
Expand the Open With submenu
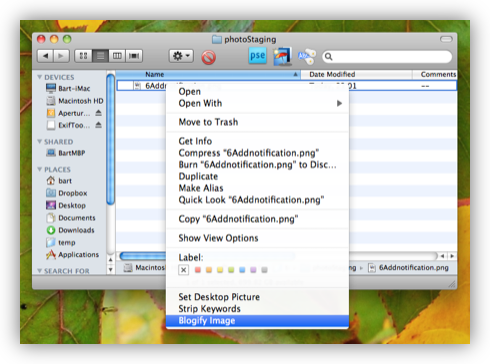257,103
